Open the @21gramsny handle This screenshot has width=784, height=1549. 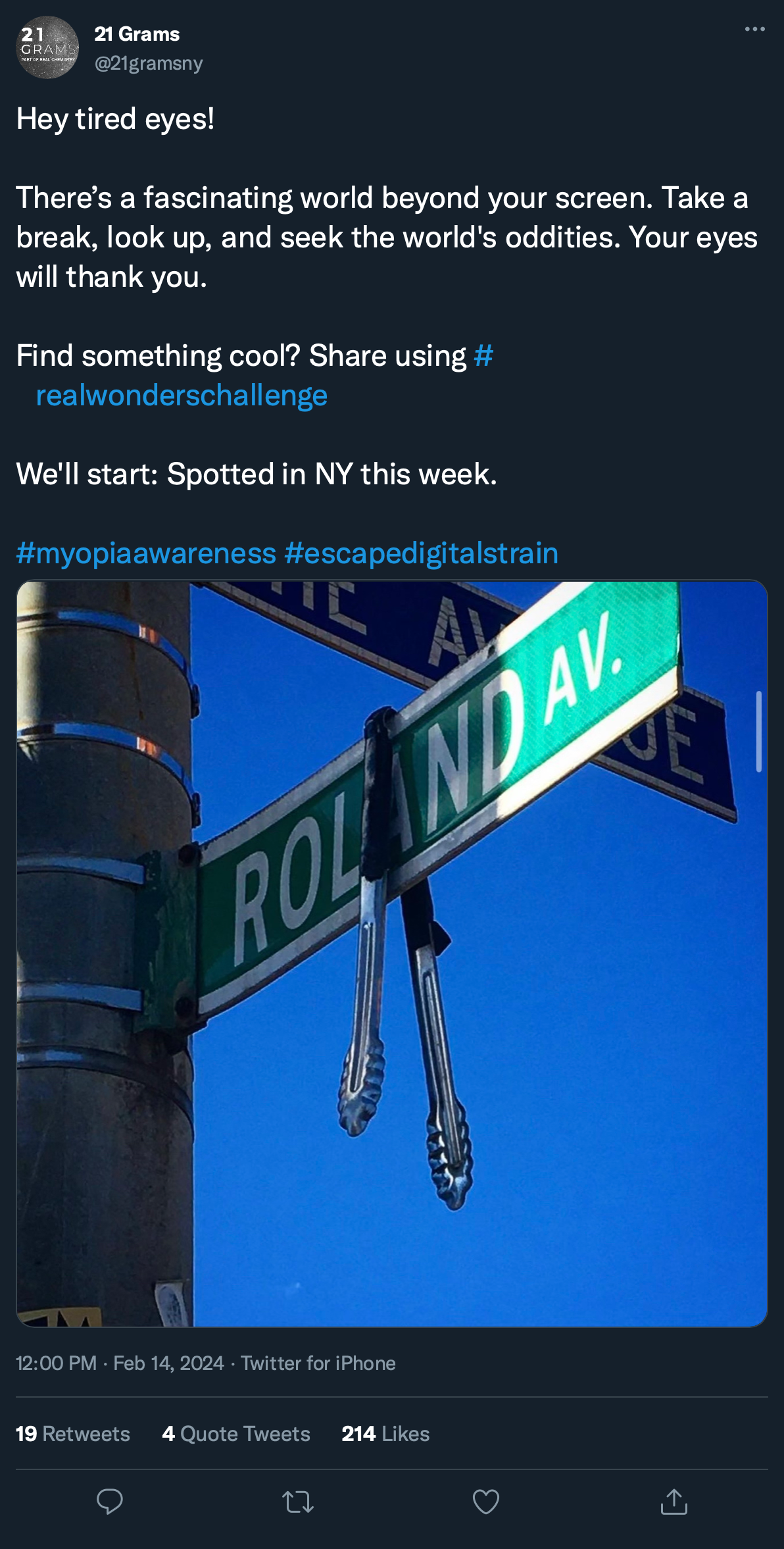tap(149, 63)
